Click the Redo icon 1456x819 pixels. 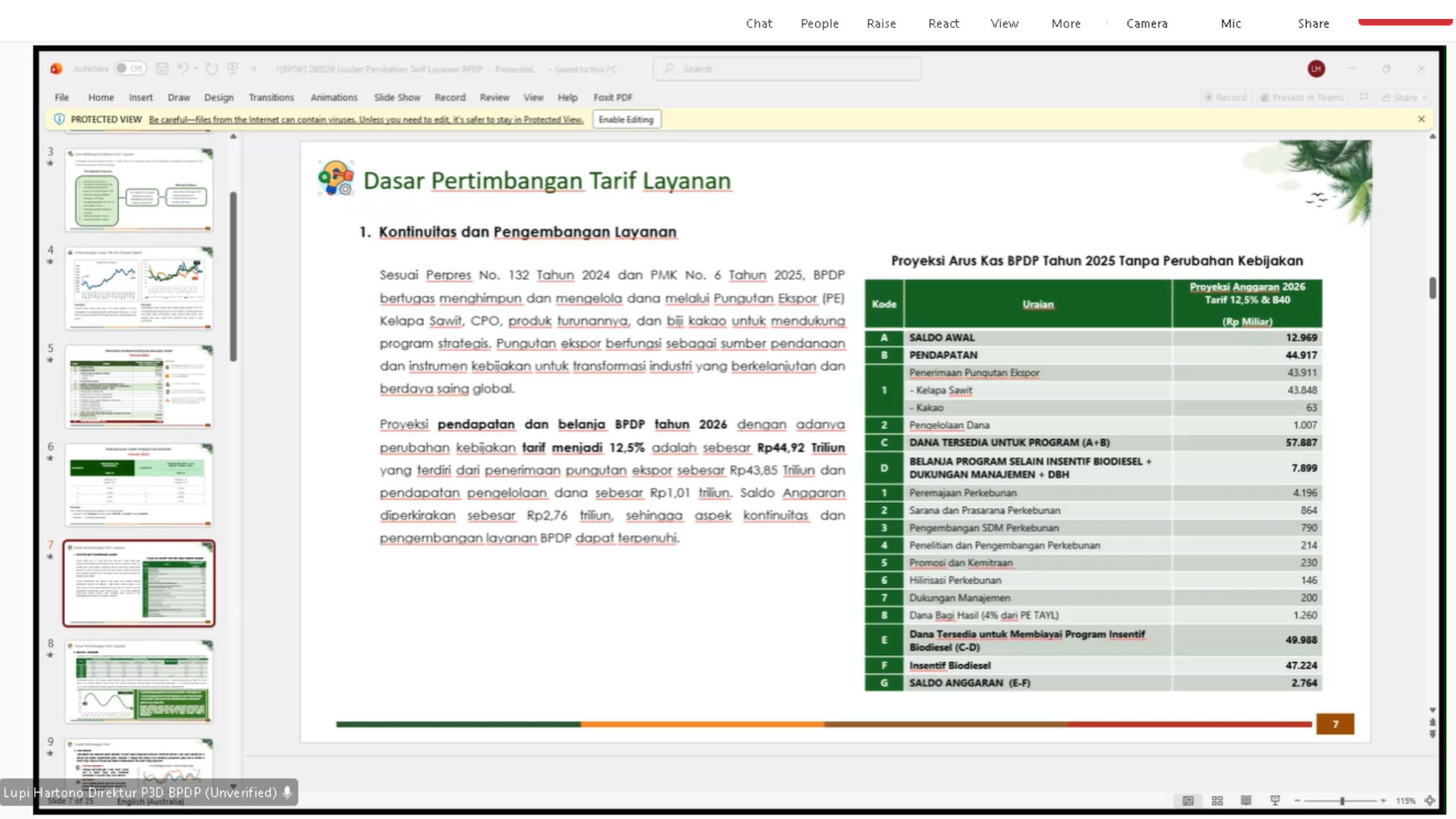pos(212,68)
